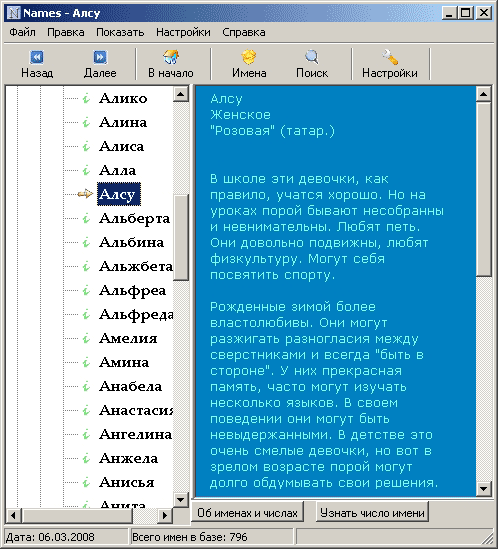This screenshot has width=498, height=549.
Task: Open the Файл menu
Action: (x=22, y=32)
